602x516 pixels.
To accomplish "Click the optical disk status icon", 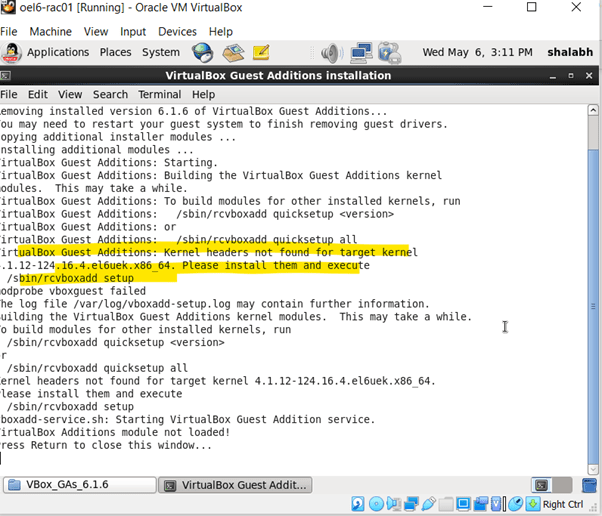I will pos(376,504).
